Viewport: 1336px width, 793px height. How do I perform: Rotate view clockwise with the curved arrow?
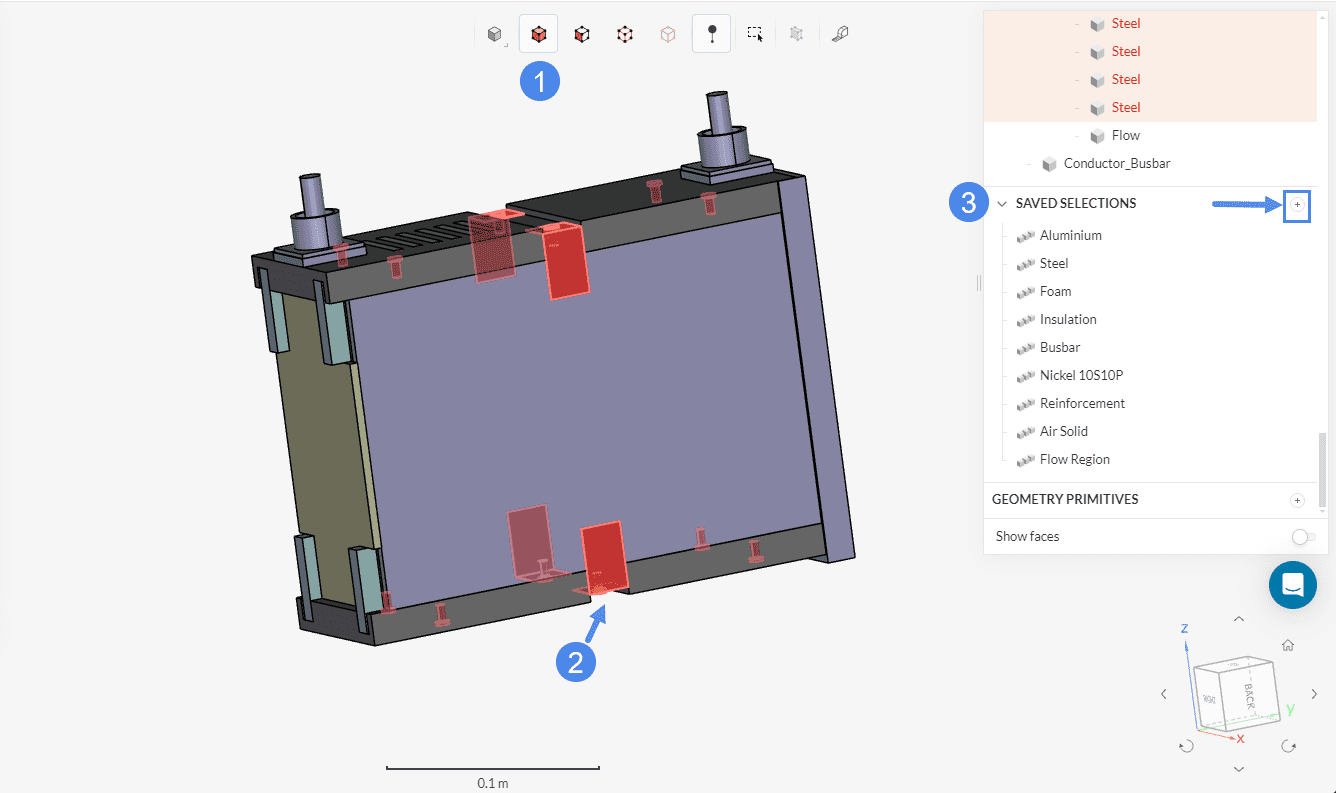pos(1289,746)
